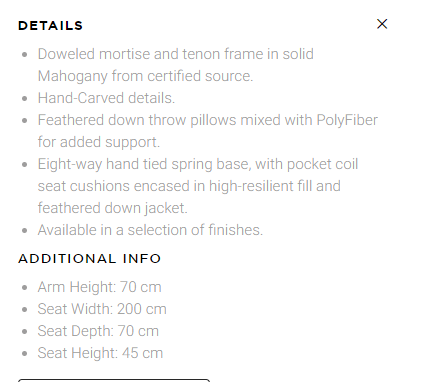Click the Seat Depth: 70 cm item

[98, 331]
